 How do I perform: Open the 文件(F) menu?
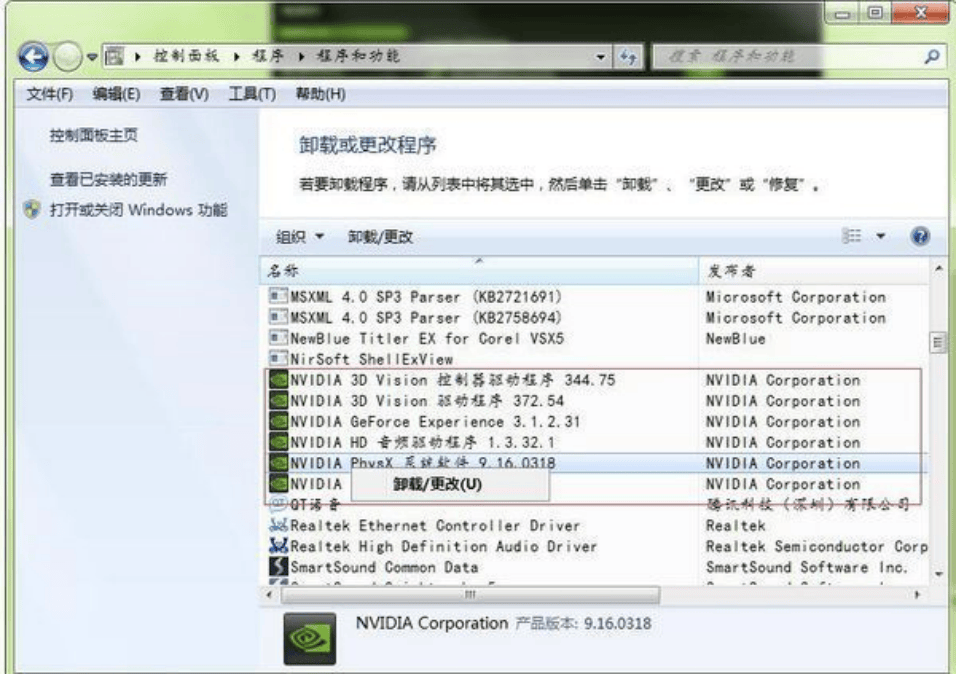pyautogui.click(x=49, y=94)
